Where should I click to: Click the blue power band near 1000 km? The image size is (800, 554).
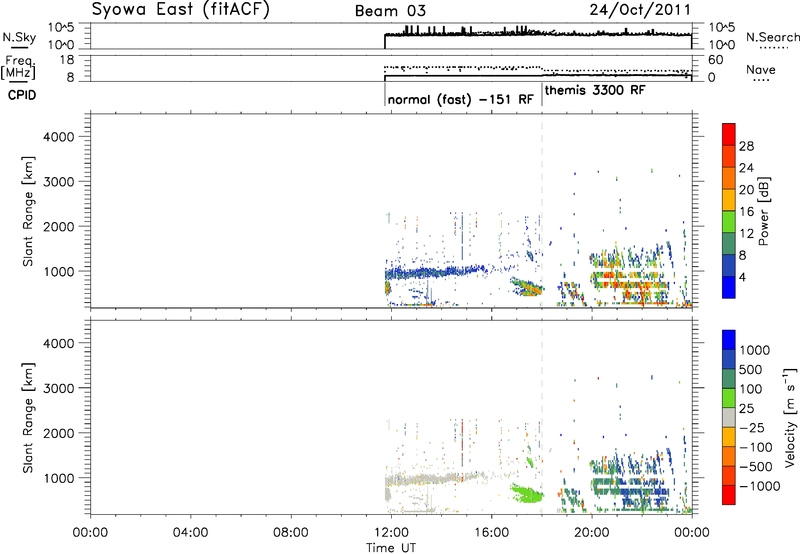tap(434, 272)
